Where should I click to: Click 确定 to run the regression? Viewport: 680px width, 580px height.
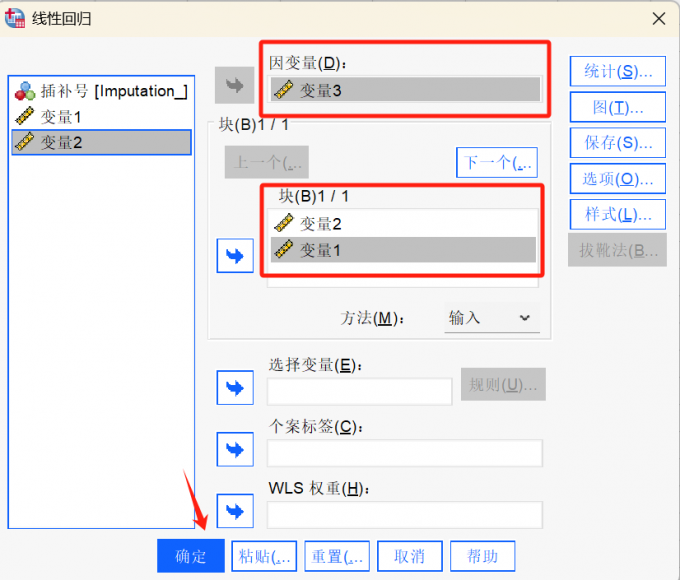[x=191, y=556]
